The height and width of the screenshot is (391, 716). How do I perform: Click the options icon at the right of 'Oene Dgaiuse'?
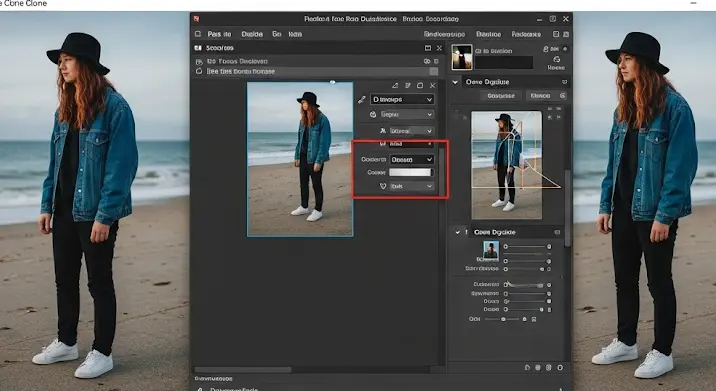(564, 82)
